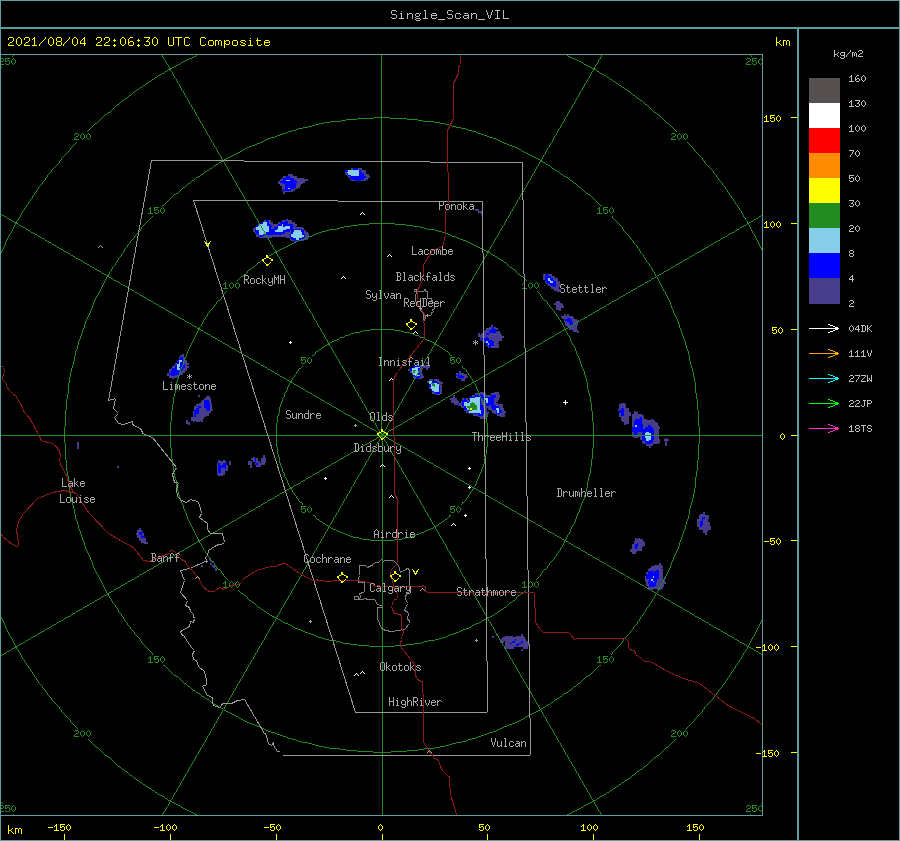
Task: Click the yellow diamond marker under Cochrane
Action: coord(343,578)
